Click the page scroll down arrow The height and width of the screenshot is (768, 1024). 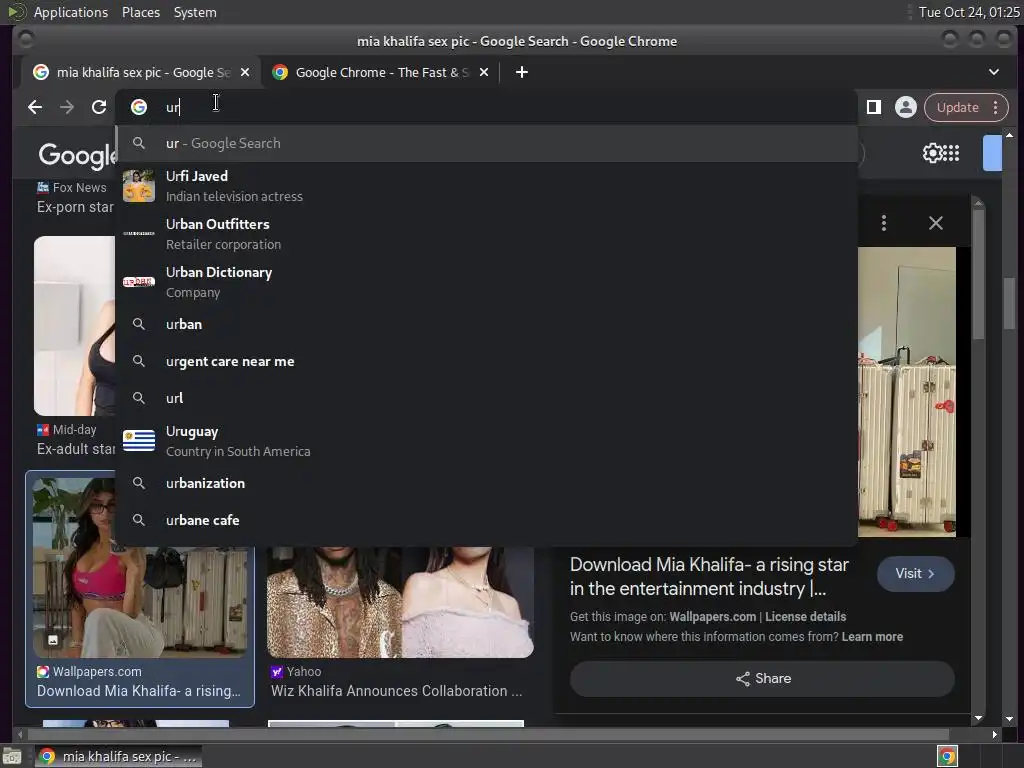(x=1009, y=718)
